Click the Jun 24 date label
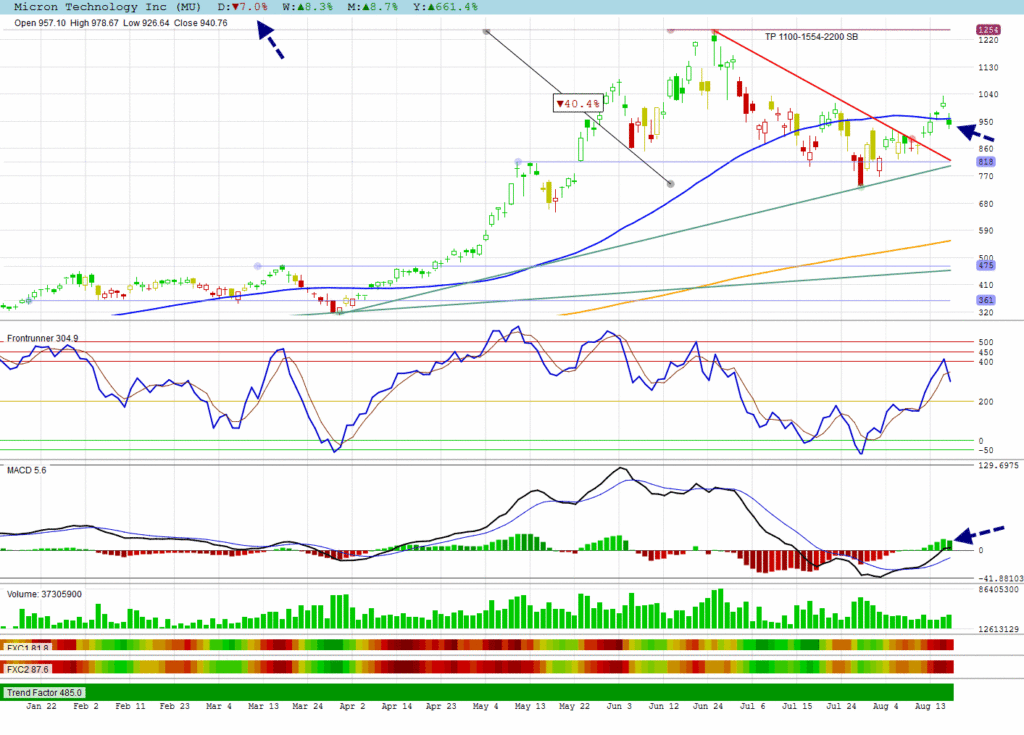Image resolution: width=1024 pixels, height=735 pixels. [708, 706]
